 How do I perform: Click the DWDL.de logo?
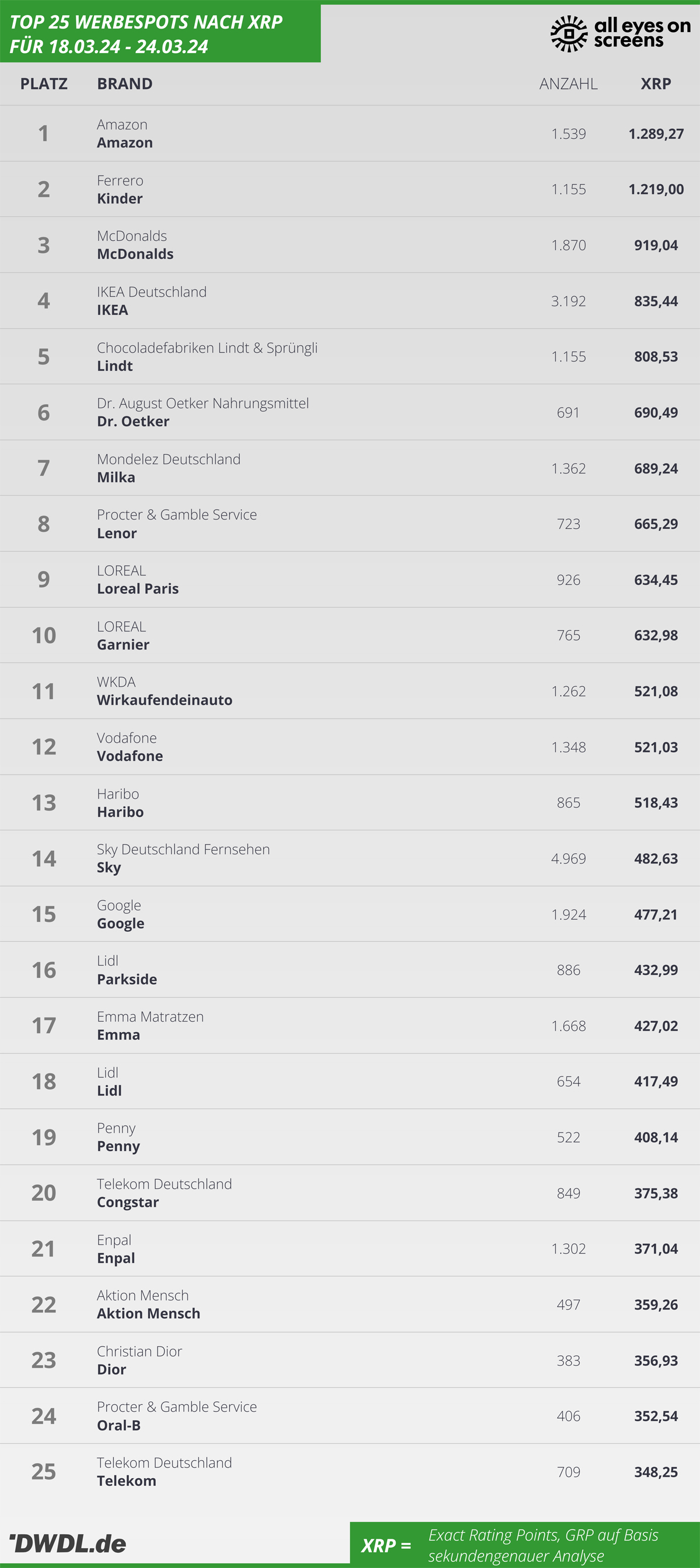[68, 1543]
